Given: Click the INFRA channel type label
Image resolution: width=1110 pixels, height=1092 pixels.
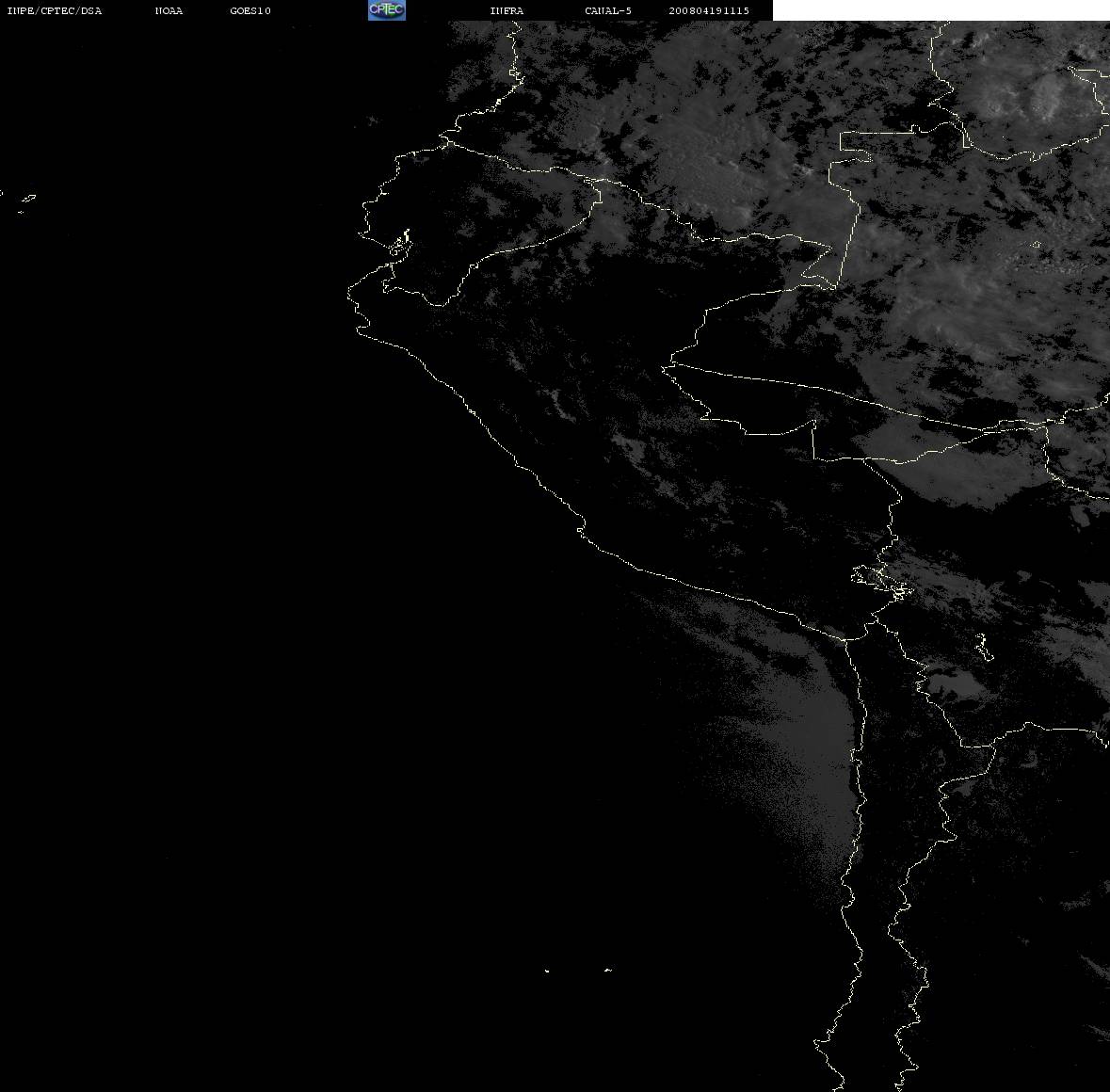Looking at the screenshot, I should pos(507,10).
